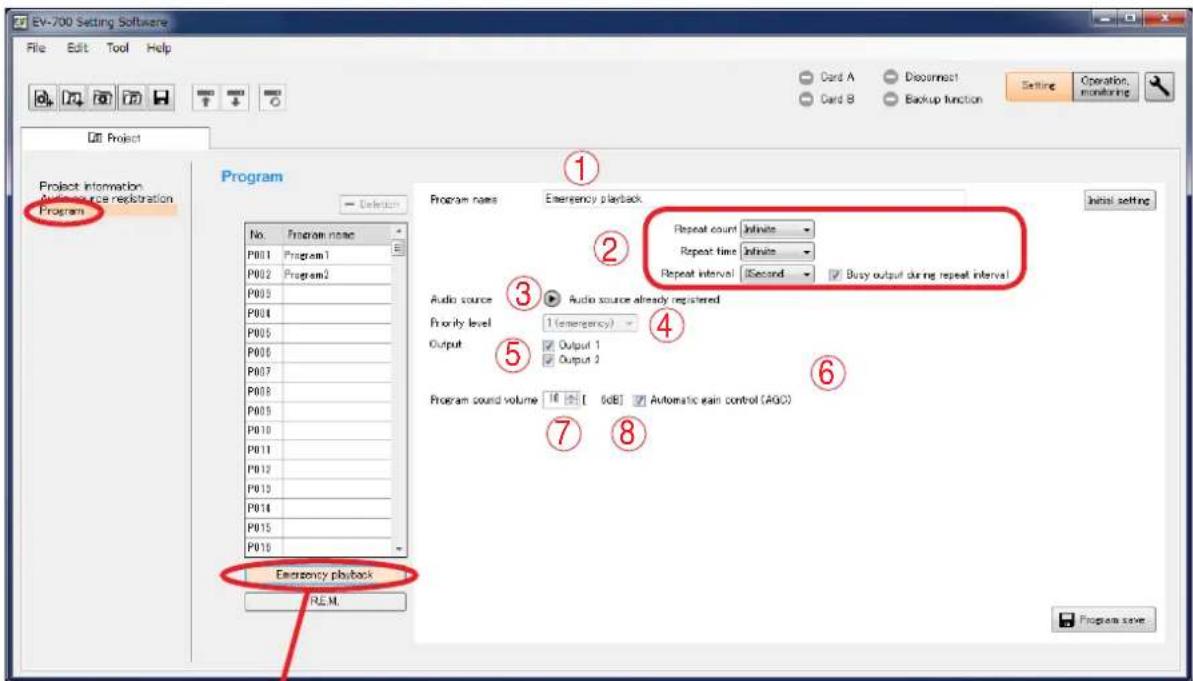
Task: Select the empty P014 row
Action: (x=319, y=507)
